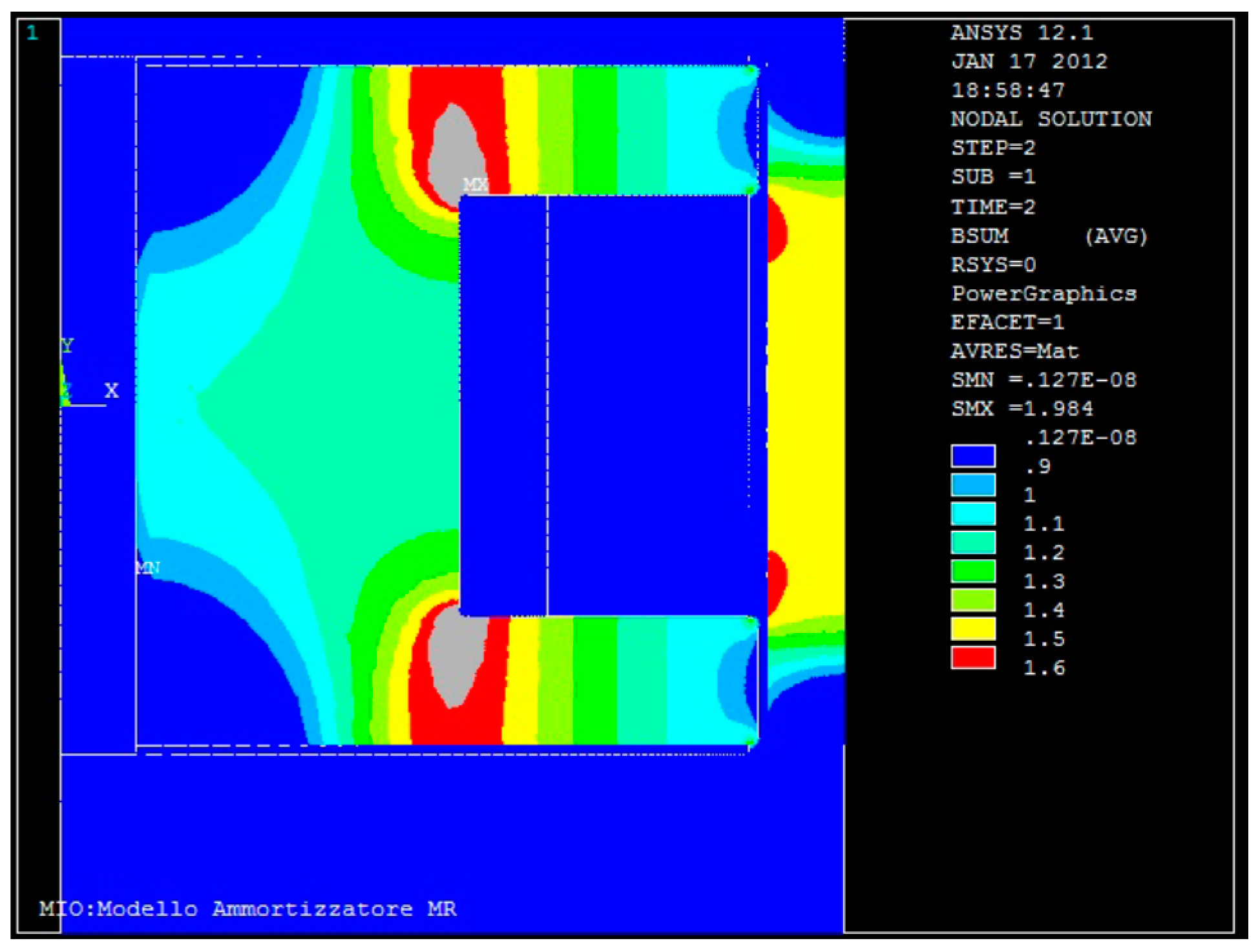The height and width of the screenshot is (952, 1258).
Task: Click the cyan legend swatch near 1.1
Action: [x=972, y=513]
